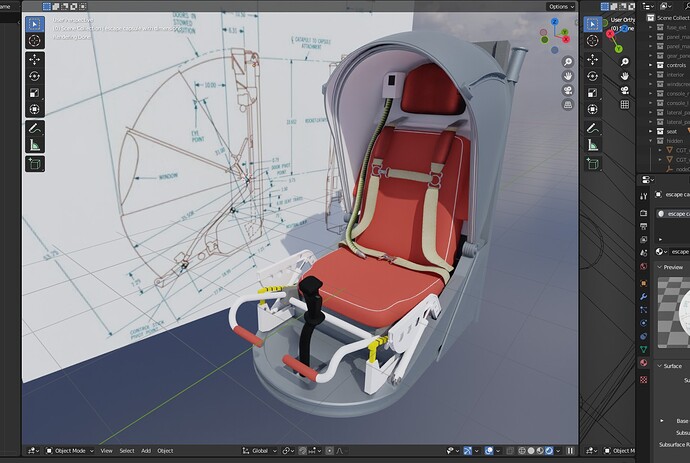Select the Move tool in right viewport
The width and height of the screenshot is (690, 463).
[593, 59]
